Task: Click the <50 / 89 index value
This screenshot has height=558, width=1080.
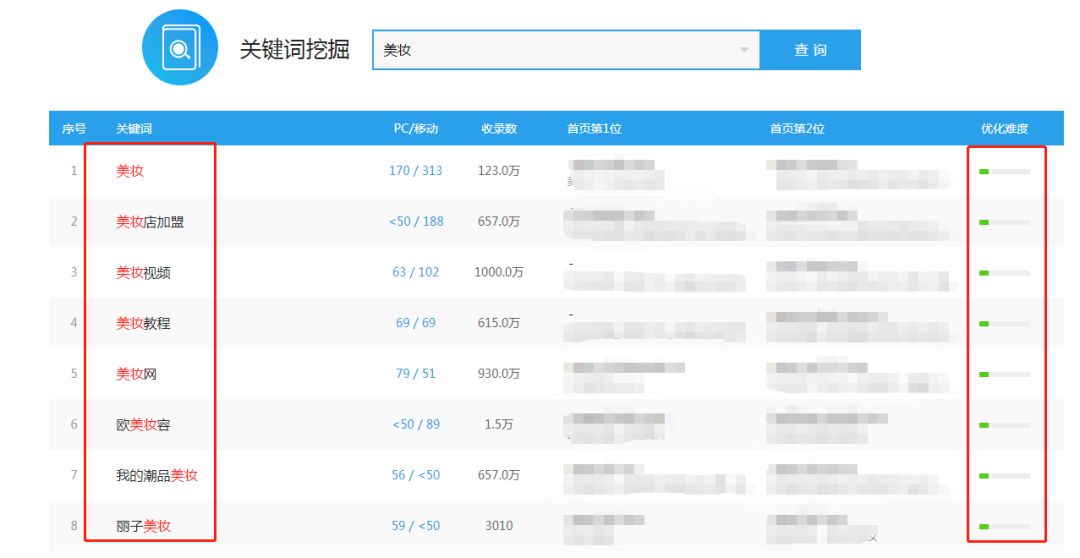Action: tap(416, 424)
